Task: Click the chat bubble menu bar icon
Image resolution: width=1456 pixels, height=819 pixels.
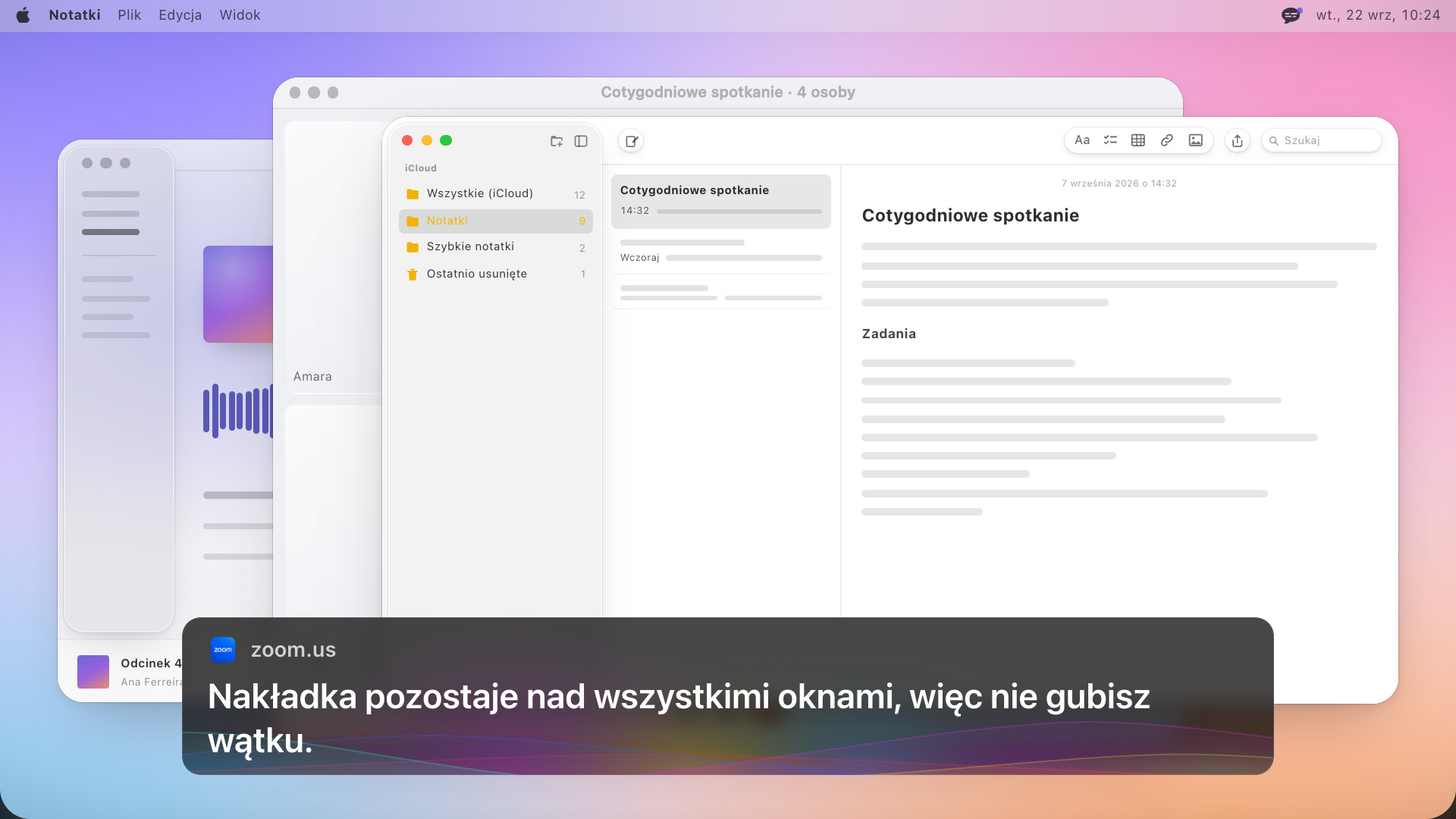Action: click(x=1291, y=15)
